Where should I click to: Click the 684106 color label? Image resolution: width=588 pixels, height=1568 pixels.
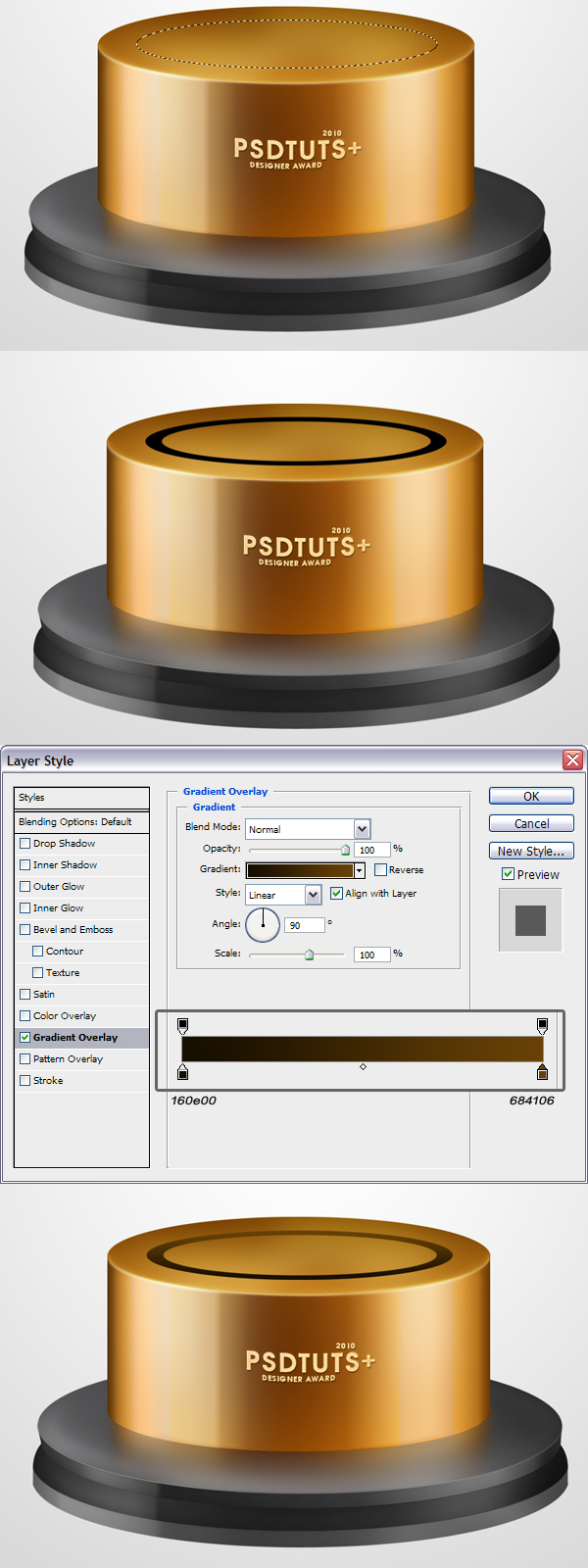(532, 1101)
